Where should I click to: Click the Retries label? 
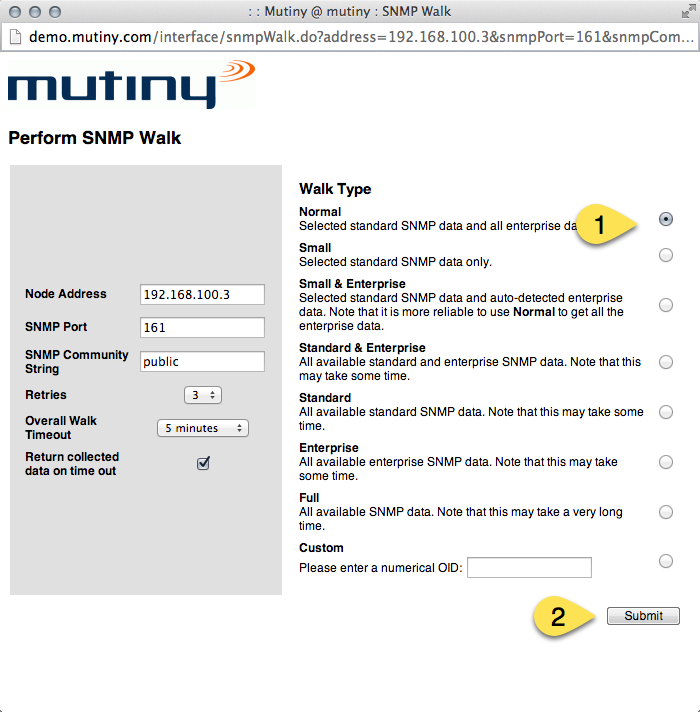(x=46, y=395)
